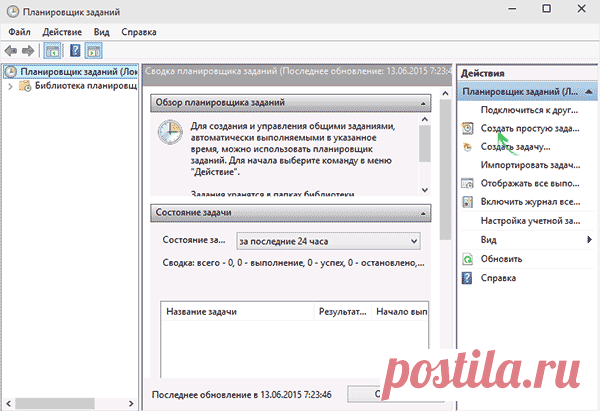Image resolution: width=600 pixels, height=411 pixels.
Task: Select Библиотека планировщика tree item
Action: coord(86,86)
